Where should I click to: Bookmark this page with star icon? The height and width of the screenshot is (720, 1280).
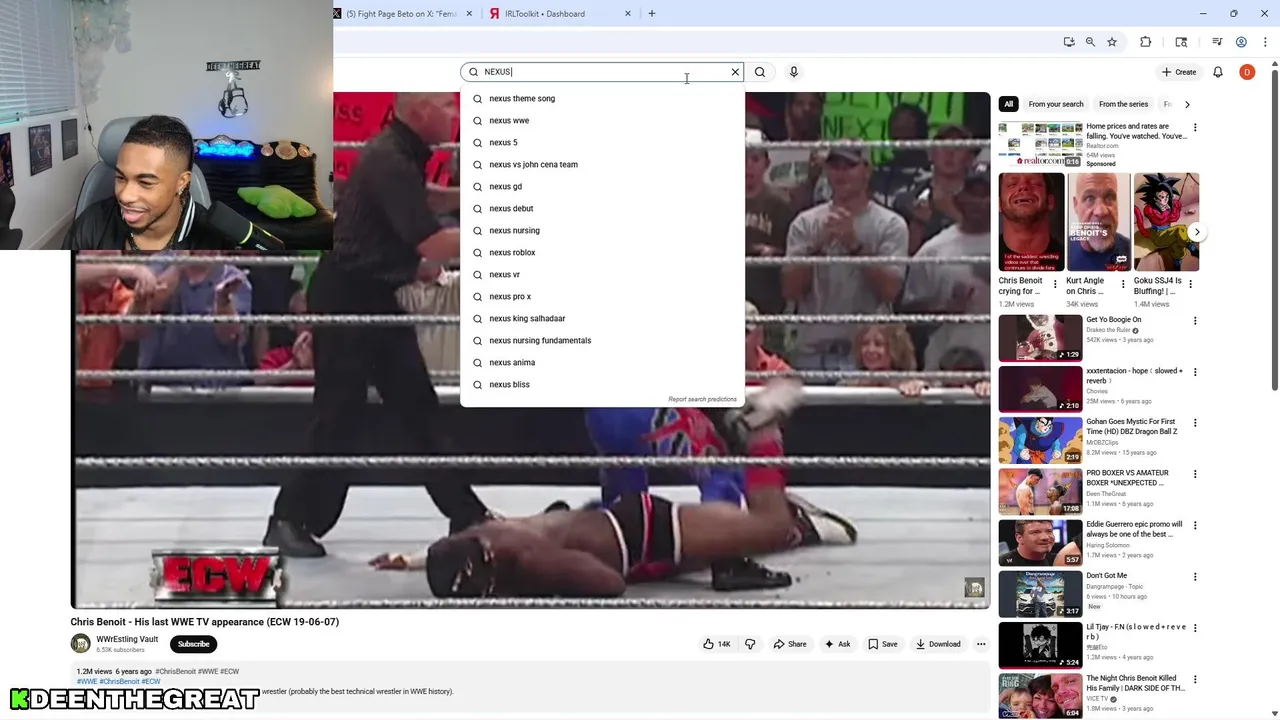1112,42
